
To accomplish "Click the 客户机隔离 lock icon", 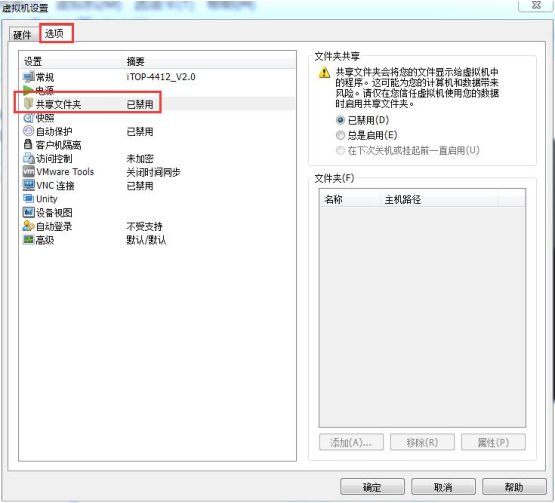I will click(28, 144).
